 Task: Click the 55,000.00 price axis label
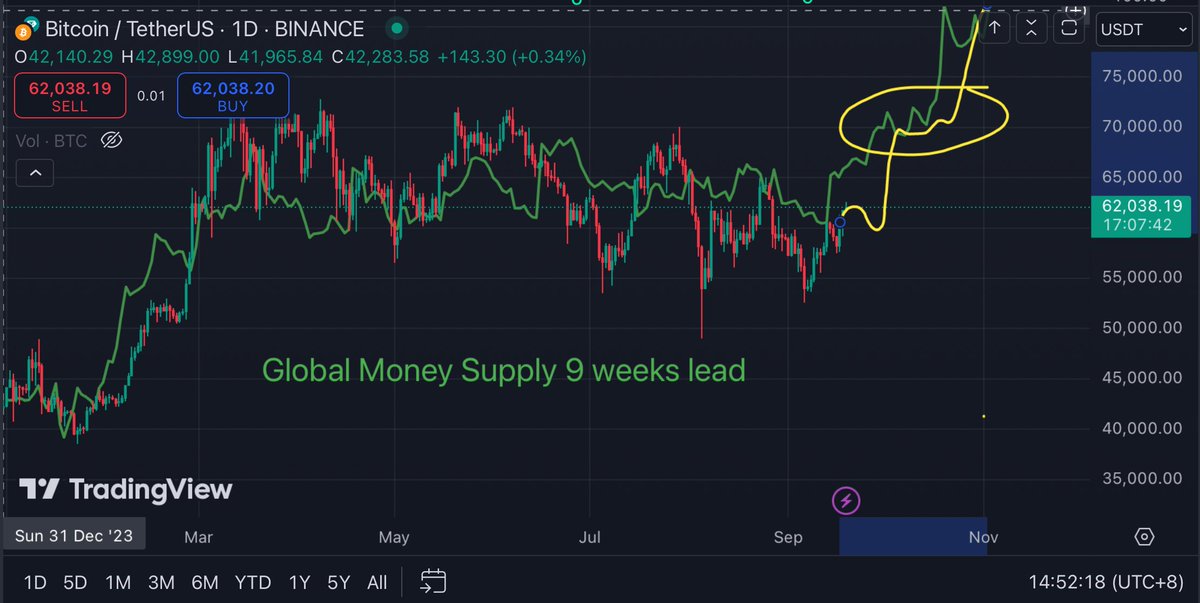(1144, 277)
